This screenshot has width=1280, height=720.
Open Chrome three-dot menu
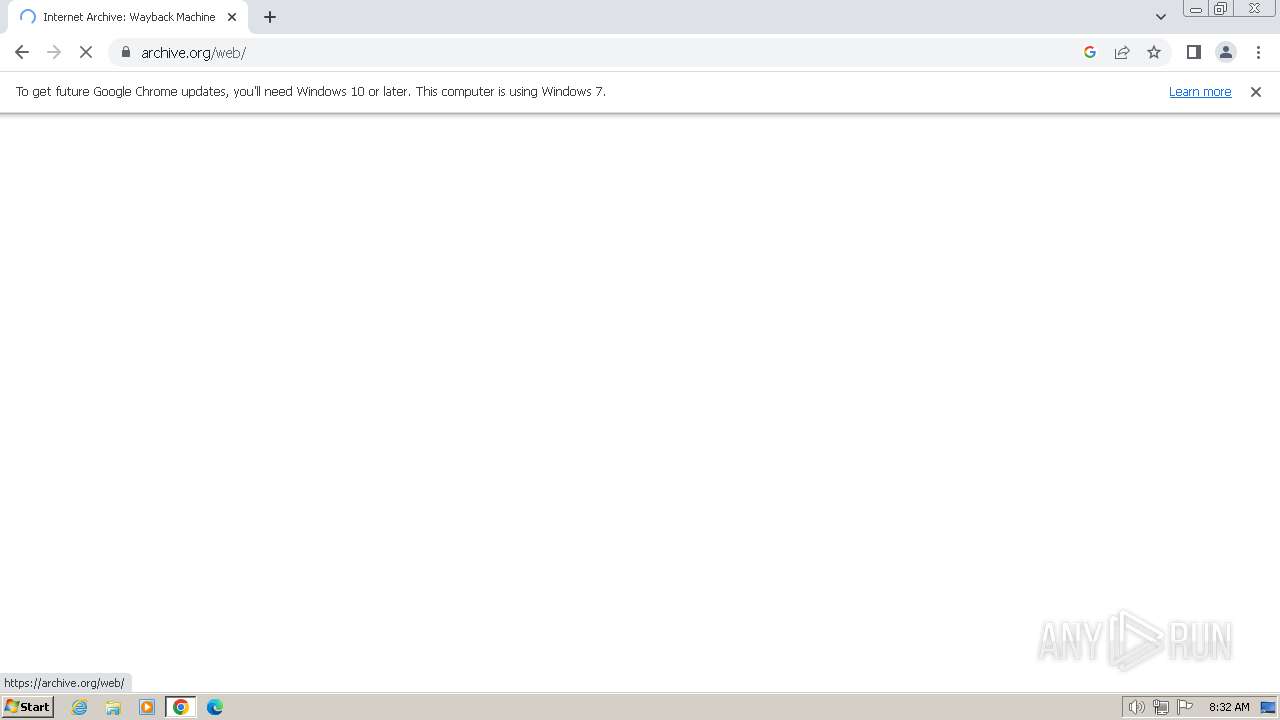click(1258, 52)
